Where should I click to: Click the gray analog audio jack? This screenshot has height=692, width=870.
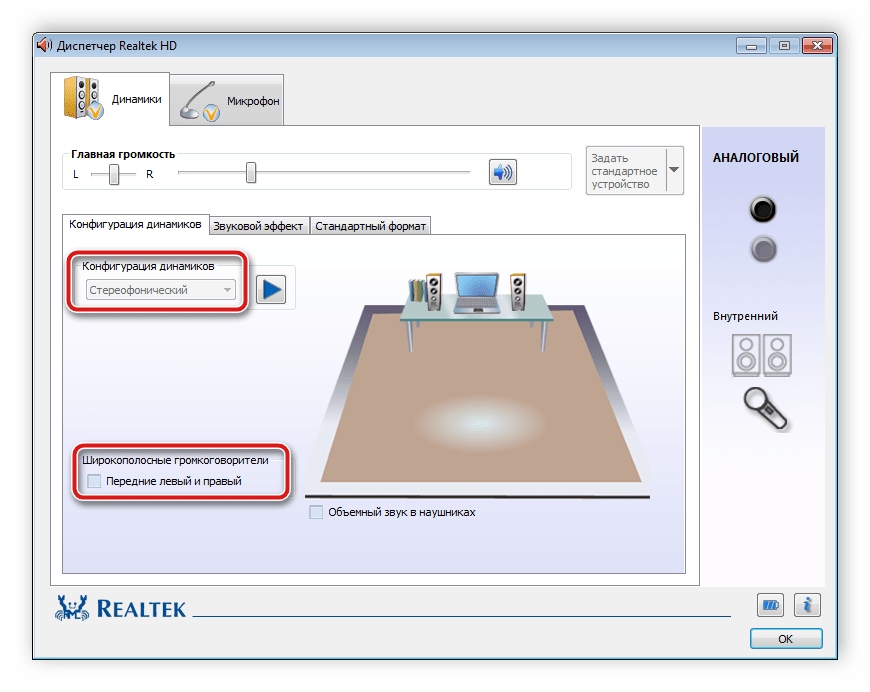click(763, 249)
